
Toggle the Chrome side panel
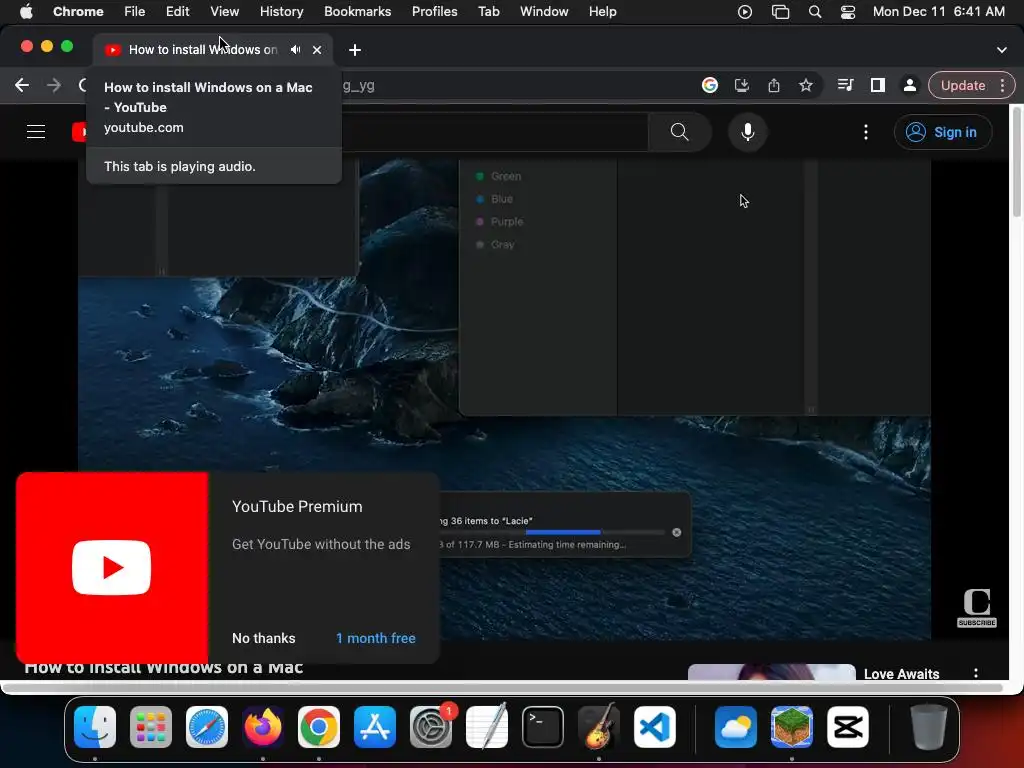(x=878, y=85)
